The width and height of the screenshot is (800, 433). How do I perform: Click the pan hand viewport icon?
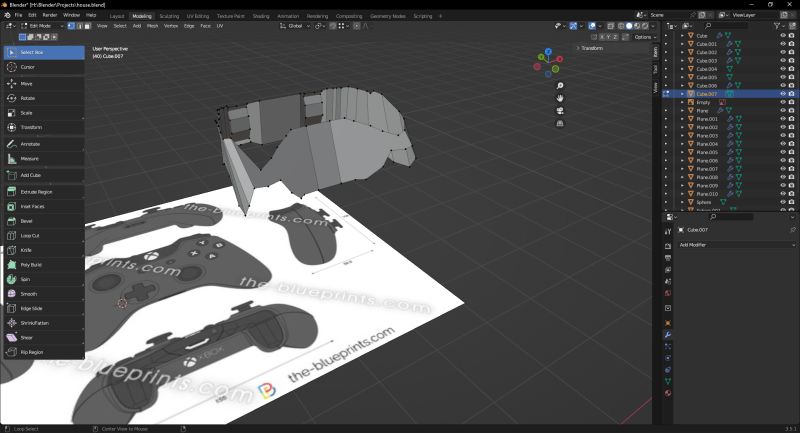[x=560, y=98]
